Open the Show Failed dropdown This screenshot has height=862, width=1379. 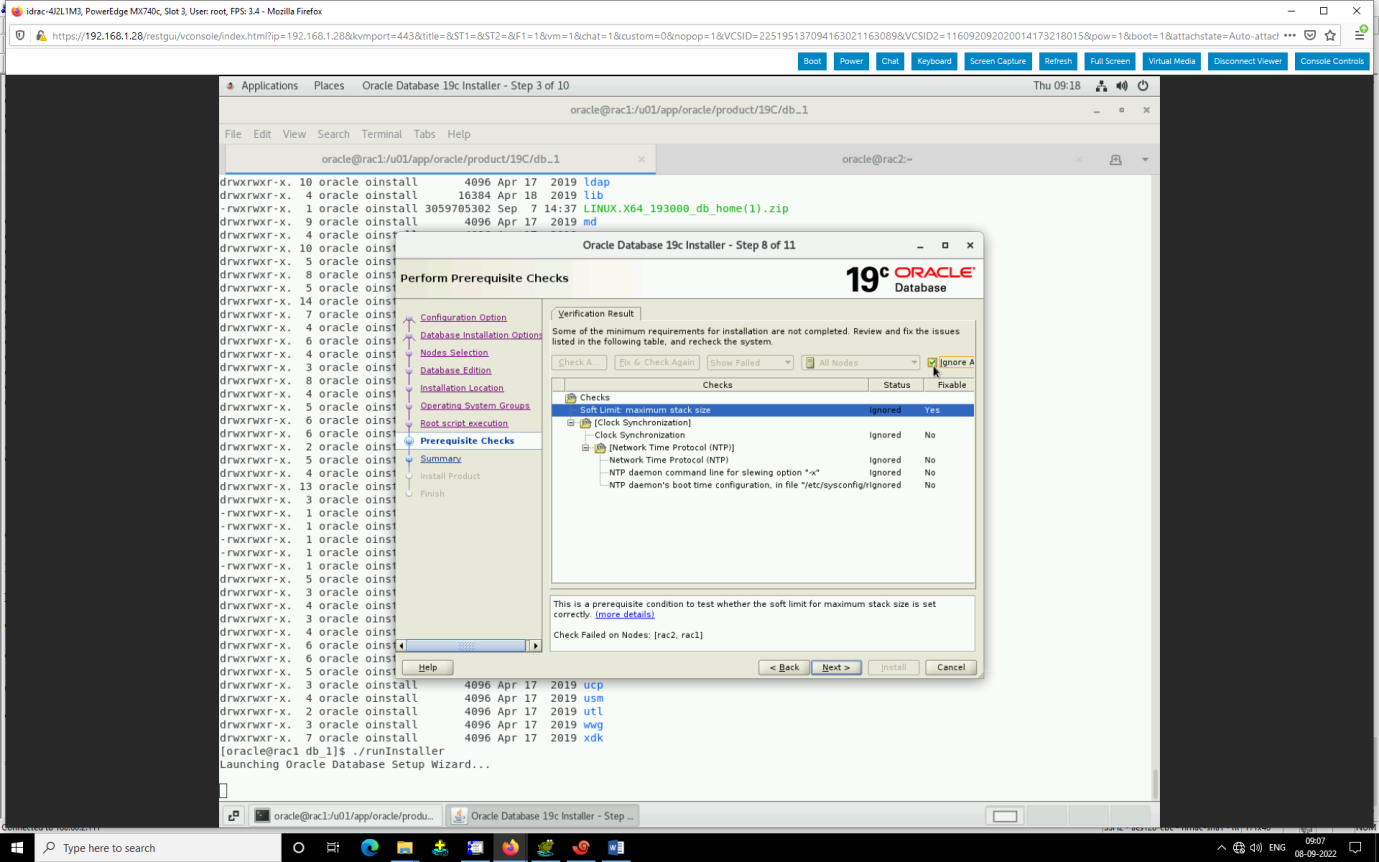coord(750,363)
